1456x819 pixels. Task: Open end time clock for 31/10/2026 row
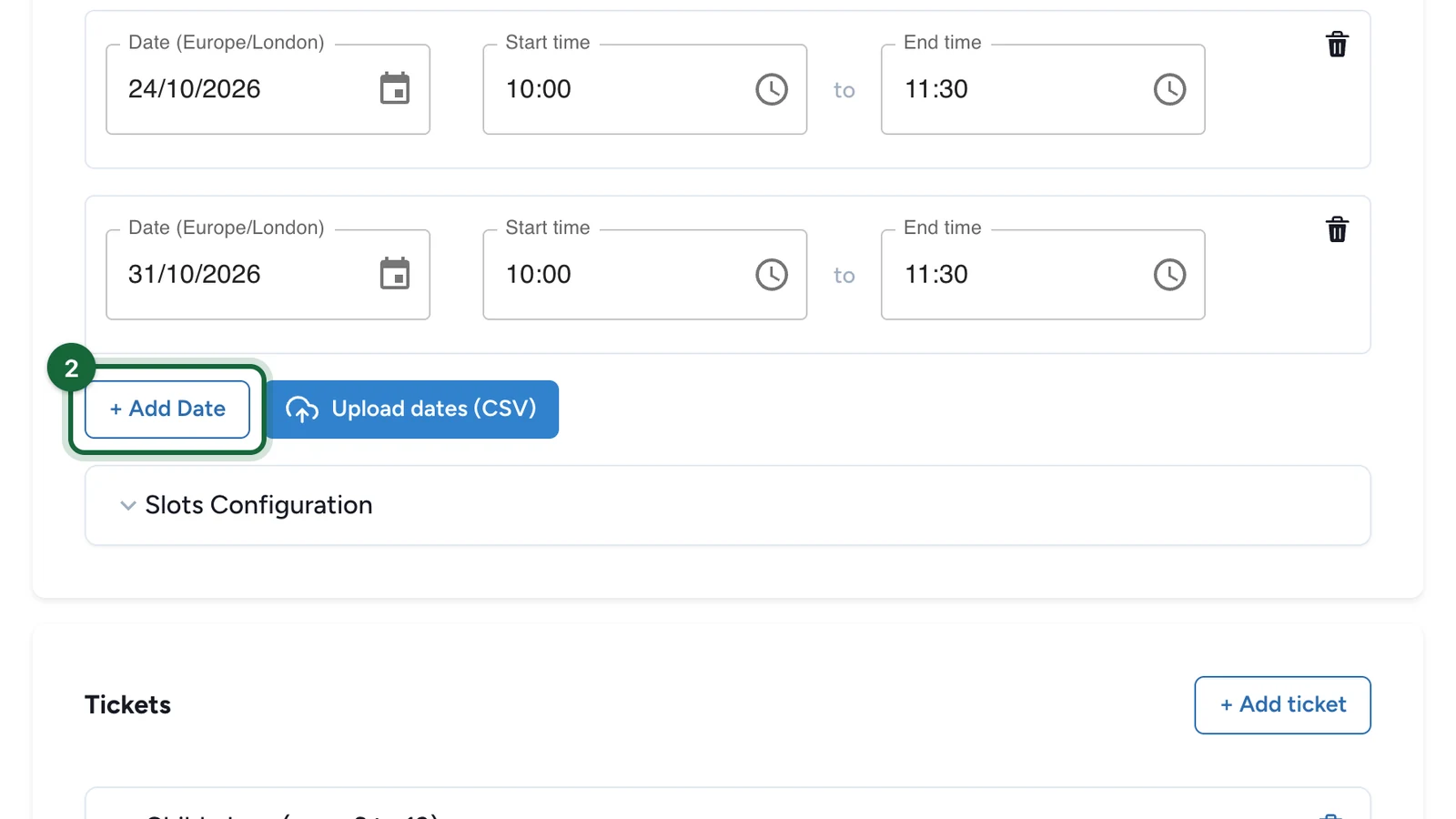tap(1169, 274)
